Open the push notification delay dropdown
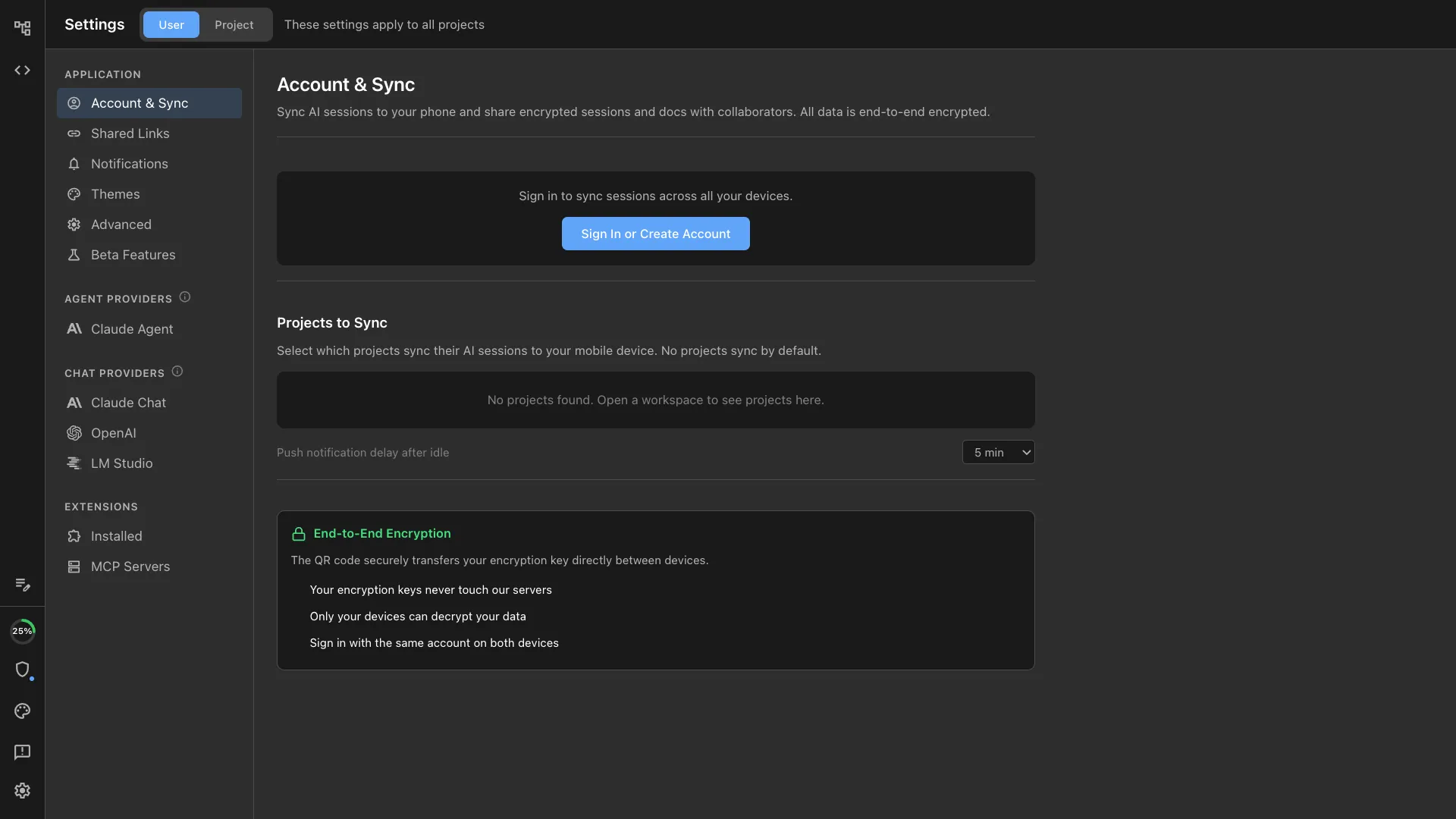Image resolution: width=1456 pixels, height=819 pixels. click(x=998, y=452)
